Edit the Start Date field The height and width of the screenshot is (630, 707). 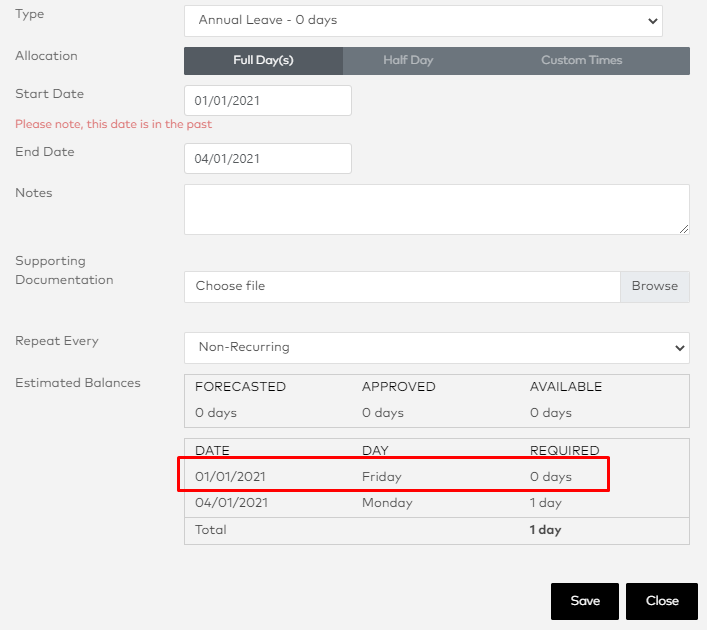268,101
